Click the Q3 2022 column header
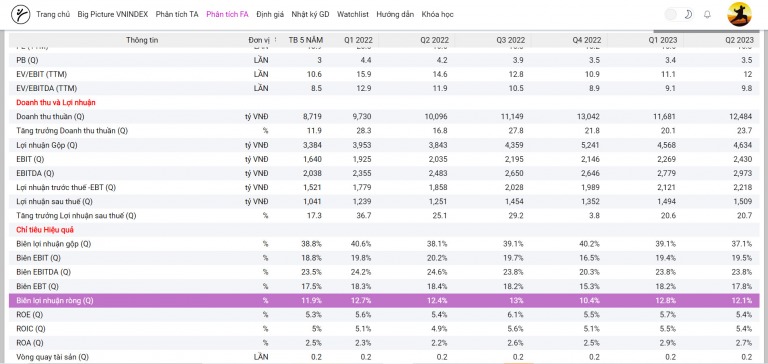This screenshot has width=768, height=364. 510,40
